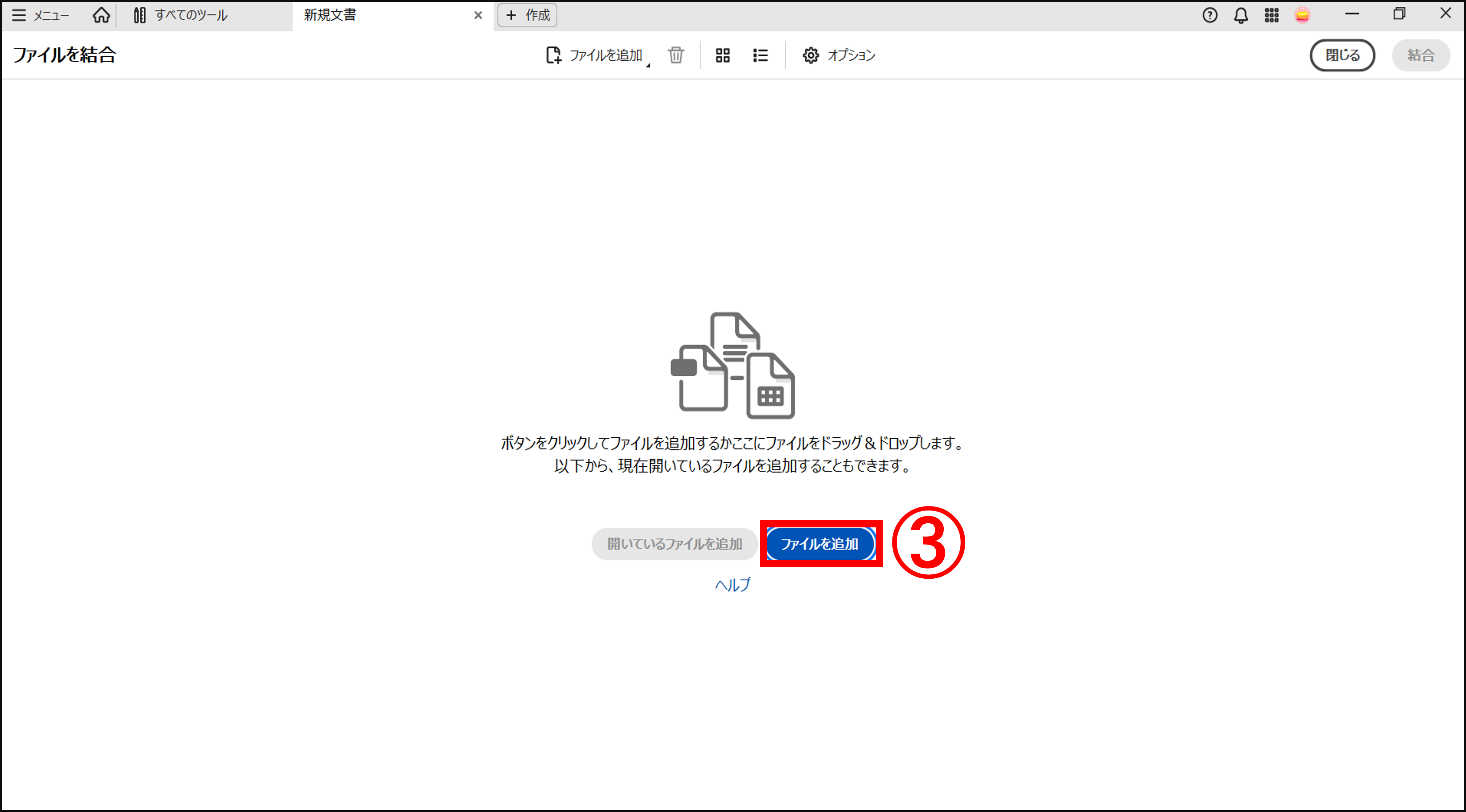Switch to list view
This screenshot has width=1466, height=812.
coord(760,55)
